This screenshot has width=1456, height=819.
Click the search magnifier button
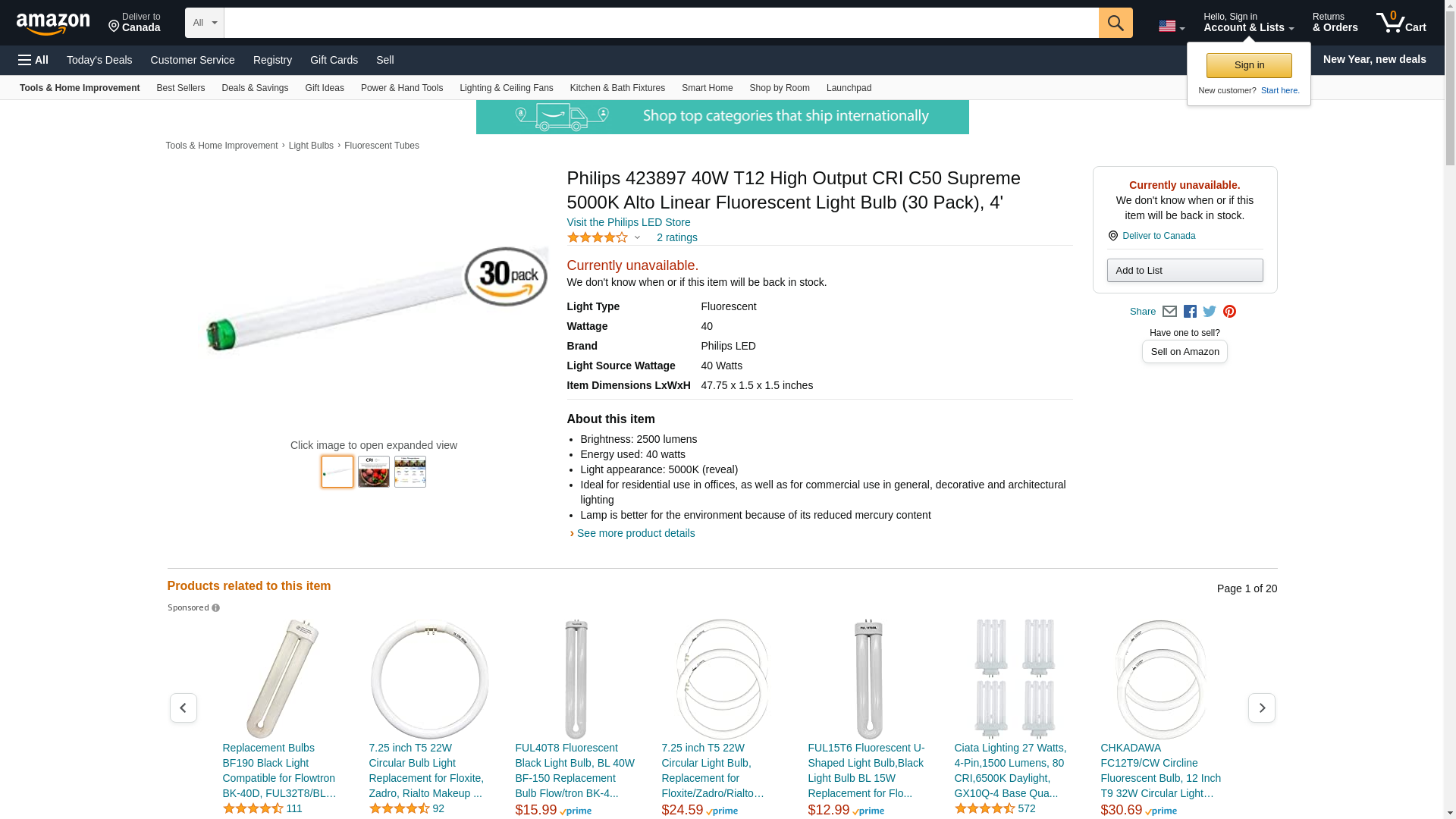click(1116, 23)
